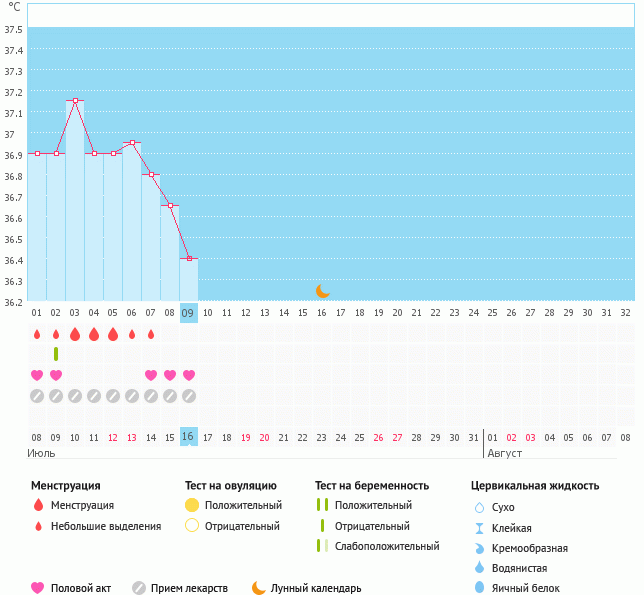Click the 'Яичный белок' drop icon in the legend
This screenshot has width=644, height=595.
click(x=480, y=588)
